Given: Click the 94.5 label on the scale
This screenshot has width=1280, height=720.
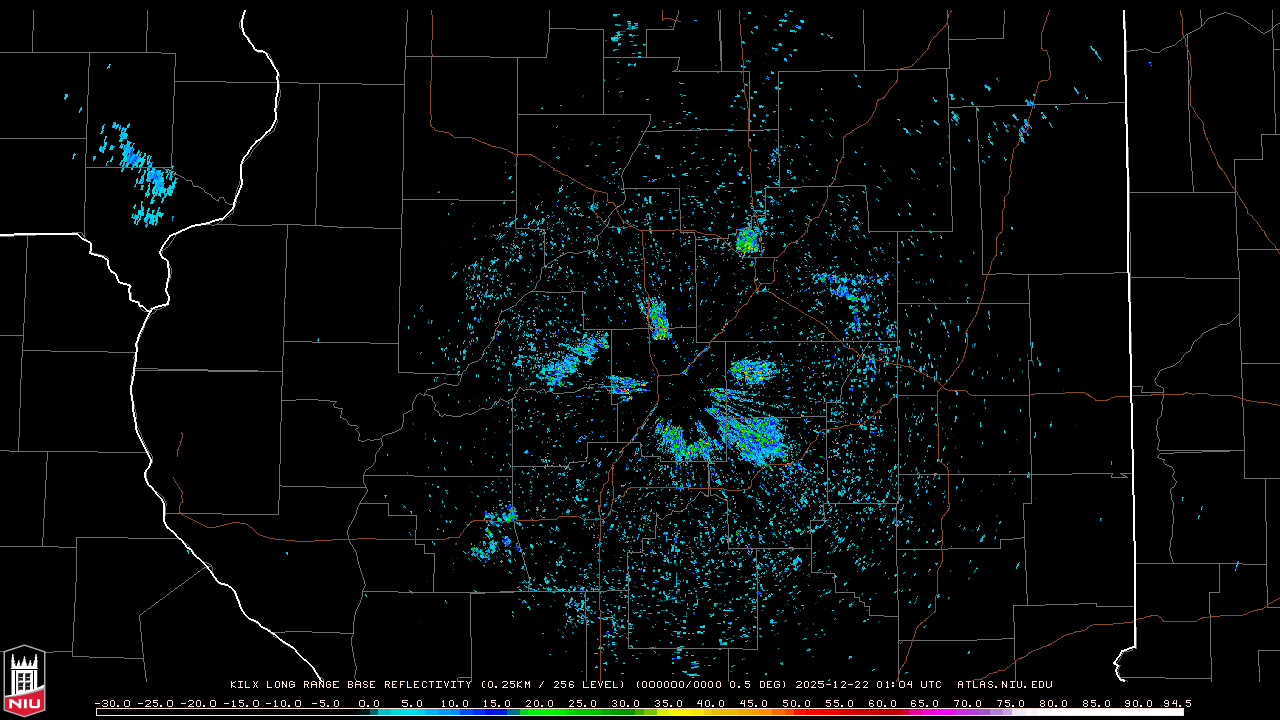Looking at the screenshot, I should click(x=1175, y=703).
